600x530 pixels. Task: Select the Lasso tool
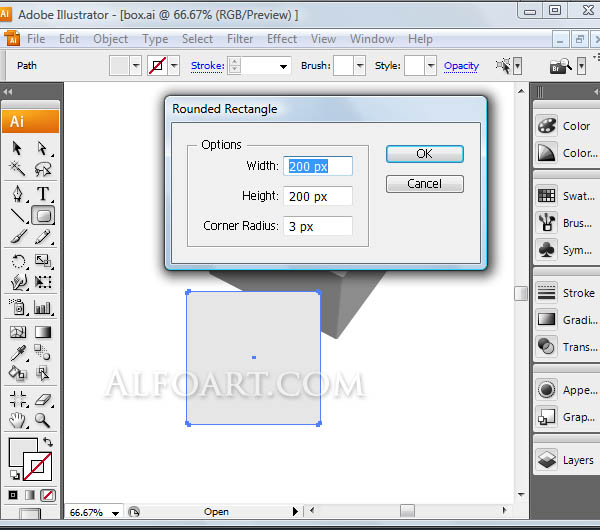tap(42, 168)
